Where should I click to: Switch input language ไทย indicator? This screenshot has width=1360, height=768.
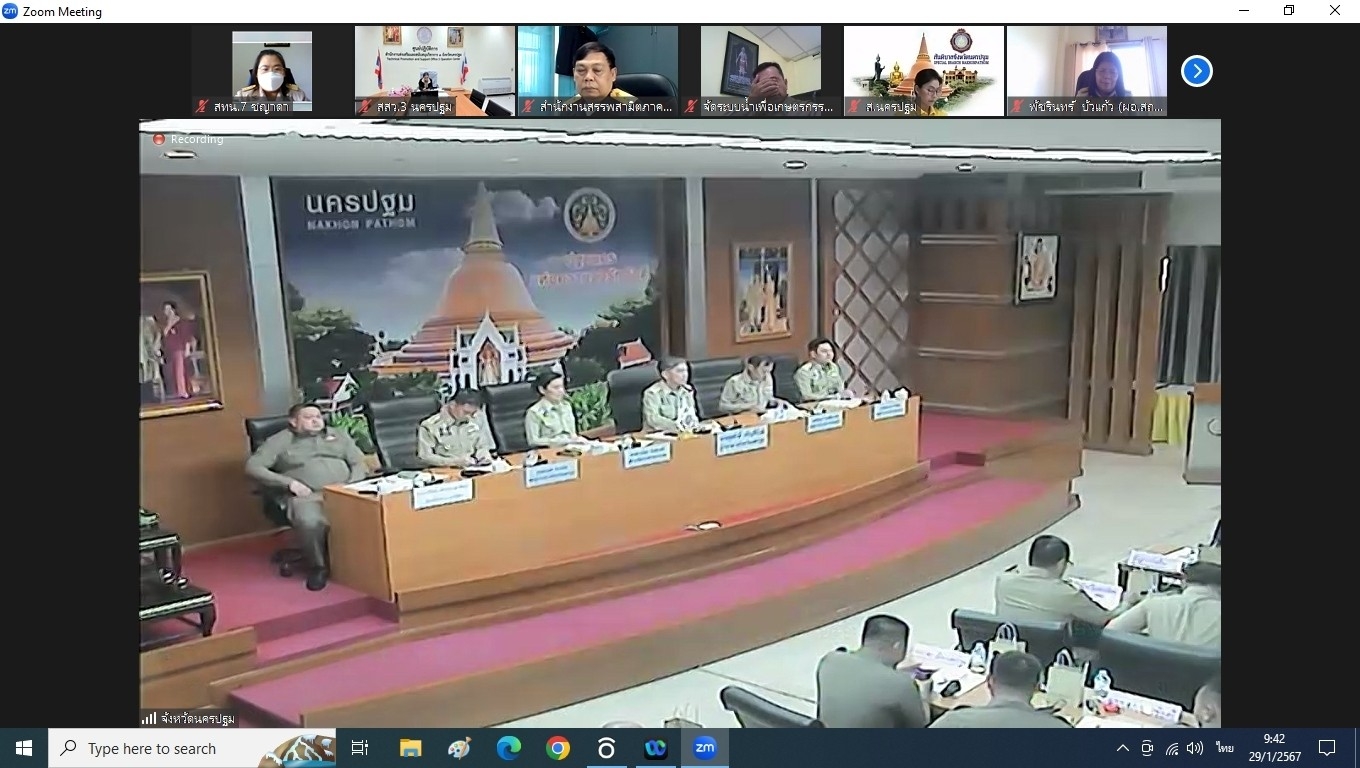pos(1225,748)
